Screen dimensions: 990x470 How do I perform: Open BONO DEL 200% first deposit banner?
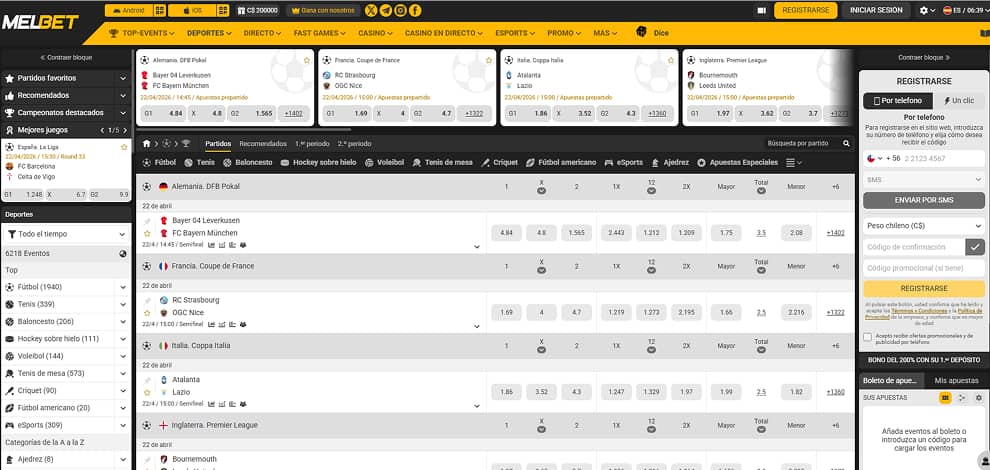[924, 359]
